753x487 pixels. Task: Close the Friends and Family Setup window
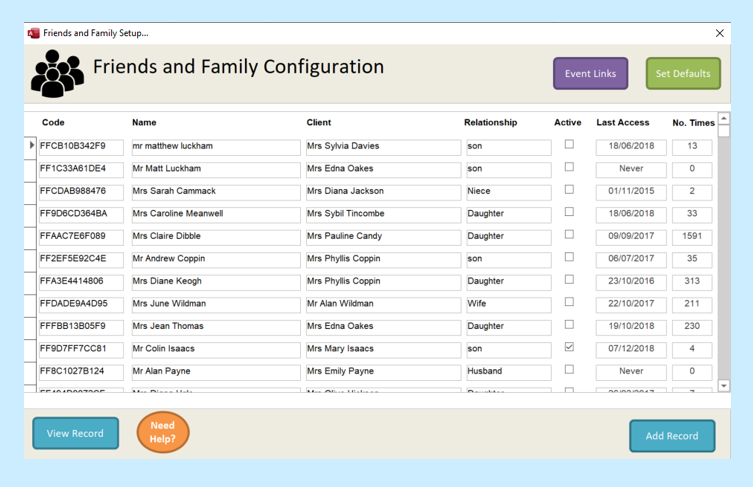tap(719, 33)
